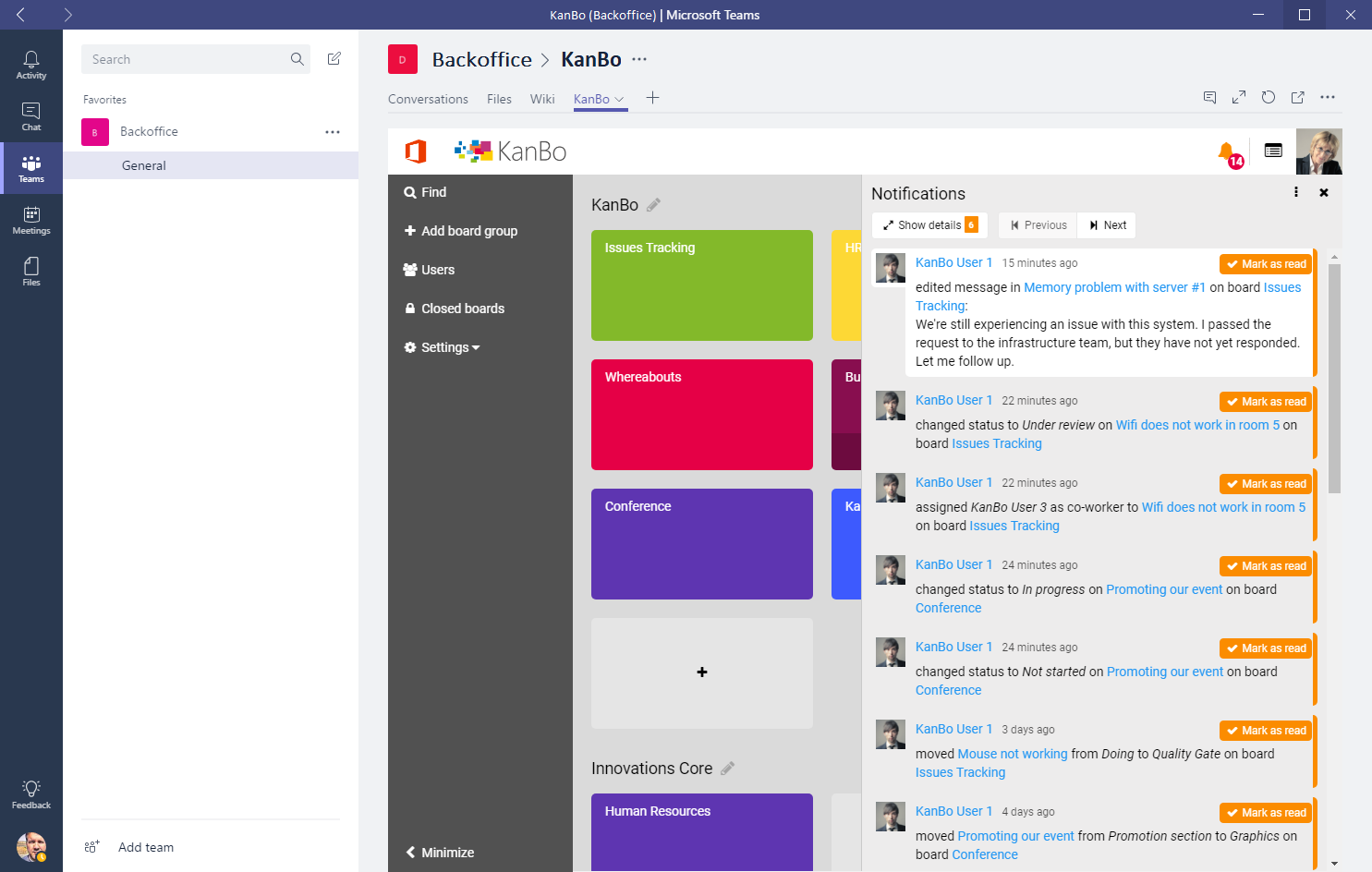
Task: Open tab in external window
Action: pos(1298,97)
